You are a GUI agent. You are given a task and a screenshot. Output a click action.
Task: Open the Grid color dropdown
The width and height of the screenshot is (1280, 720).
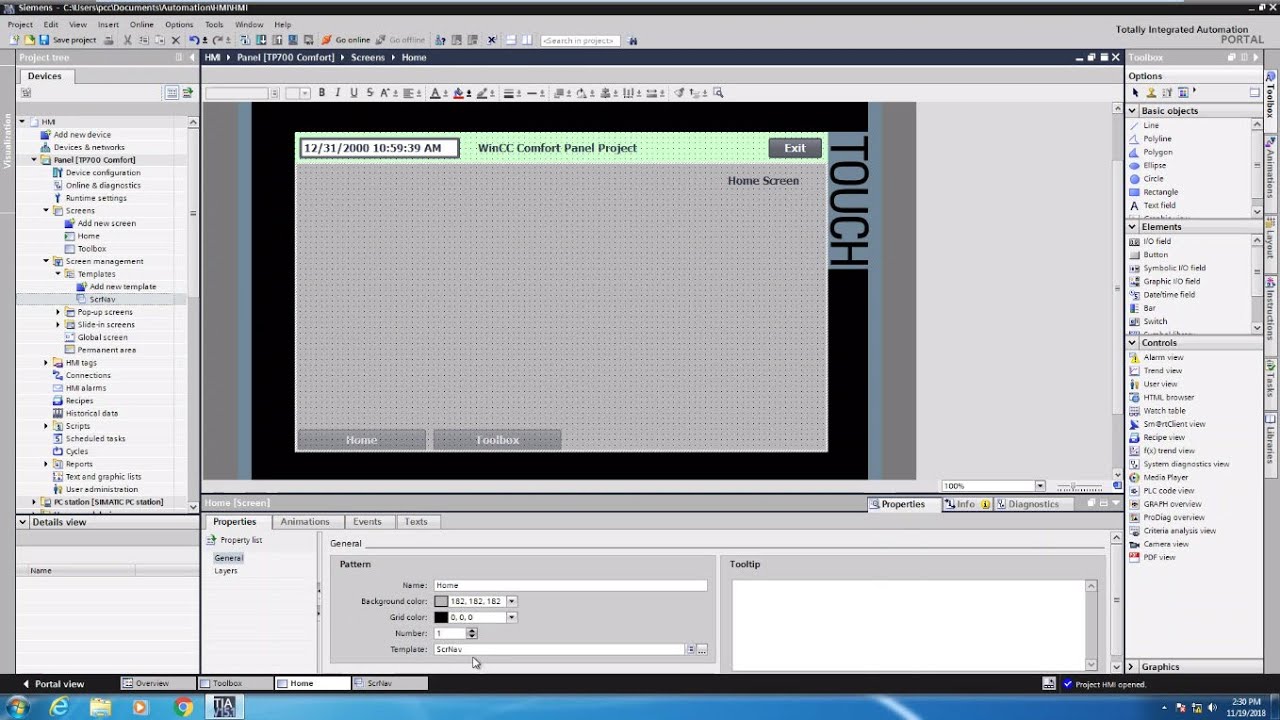coord(511,617)
